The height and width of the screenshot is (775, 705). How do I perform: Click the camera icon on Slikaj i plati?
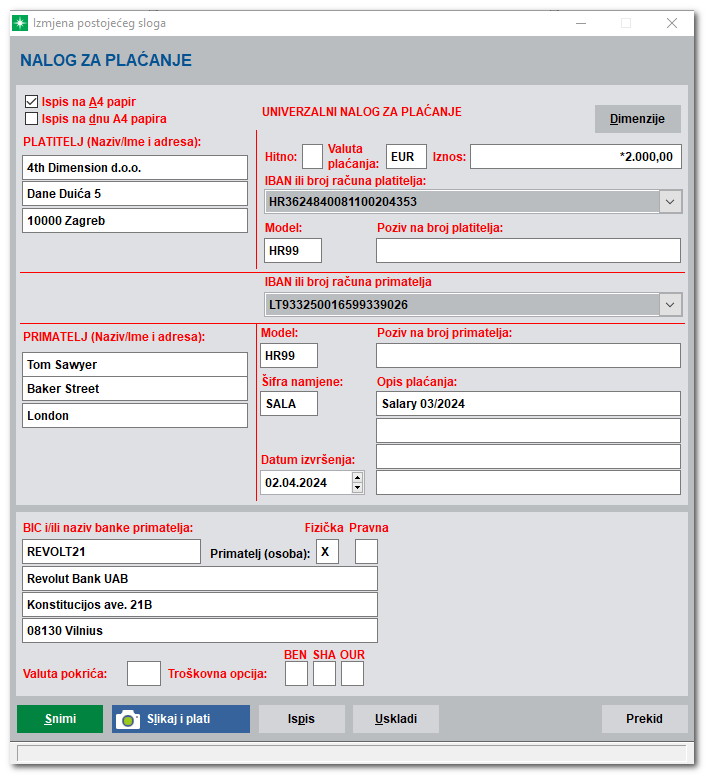128,719
